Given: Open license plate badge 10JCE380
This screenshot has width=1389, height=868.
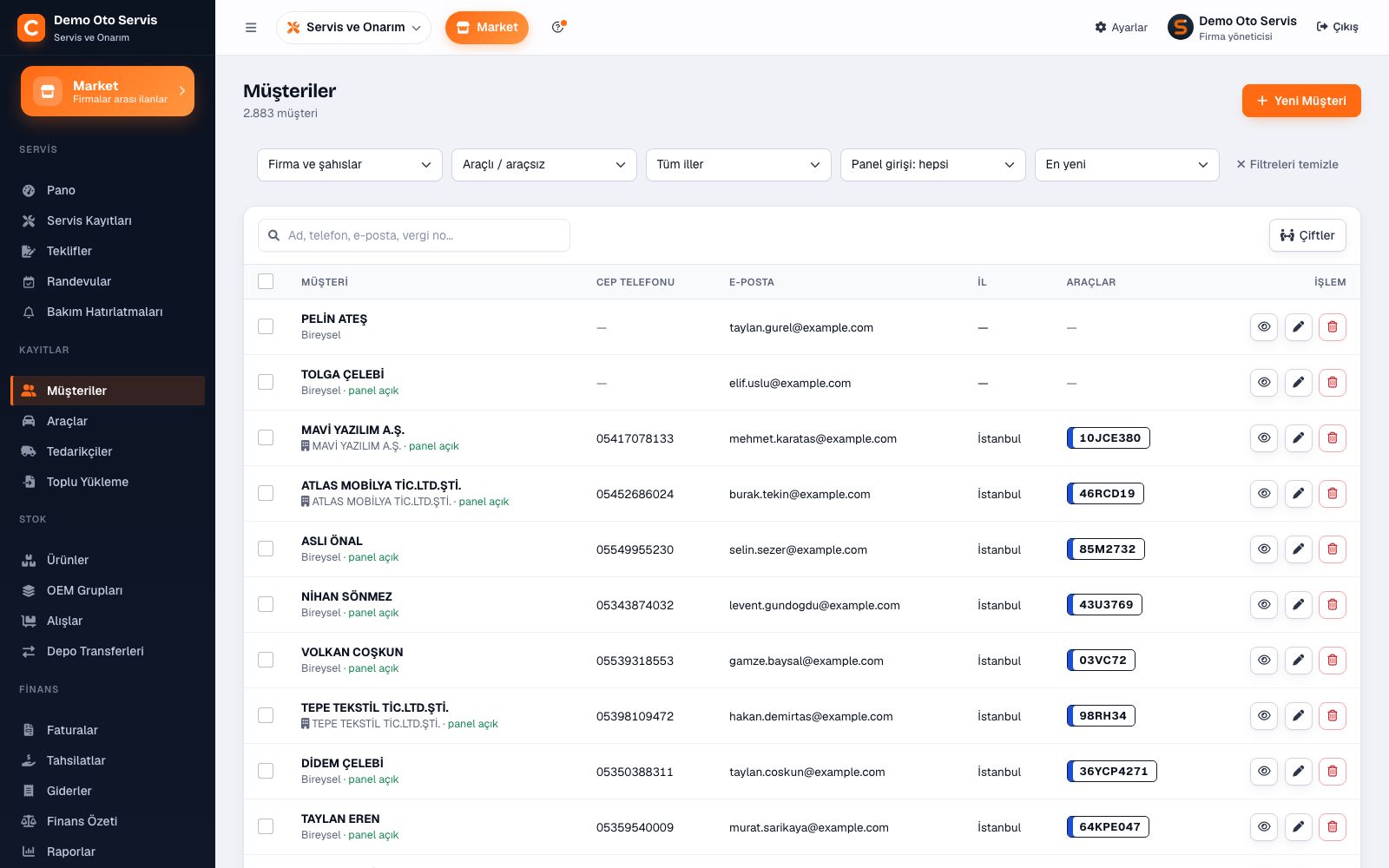Looking at the screenshot, I should point(1109,438).
